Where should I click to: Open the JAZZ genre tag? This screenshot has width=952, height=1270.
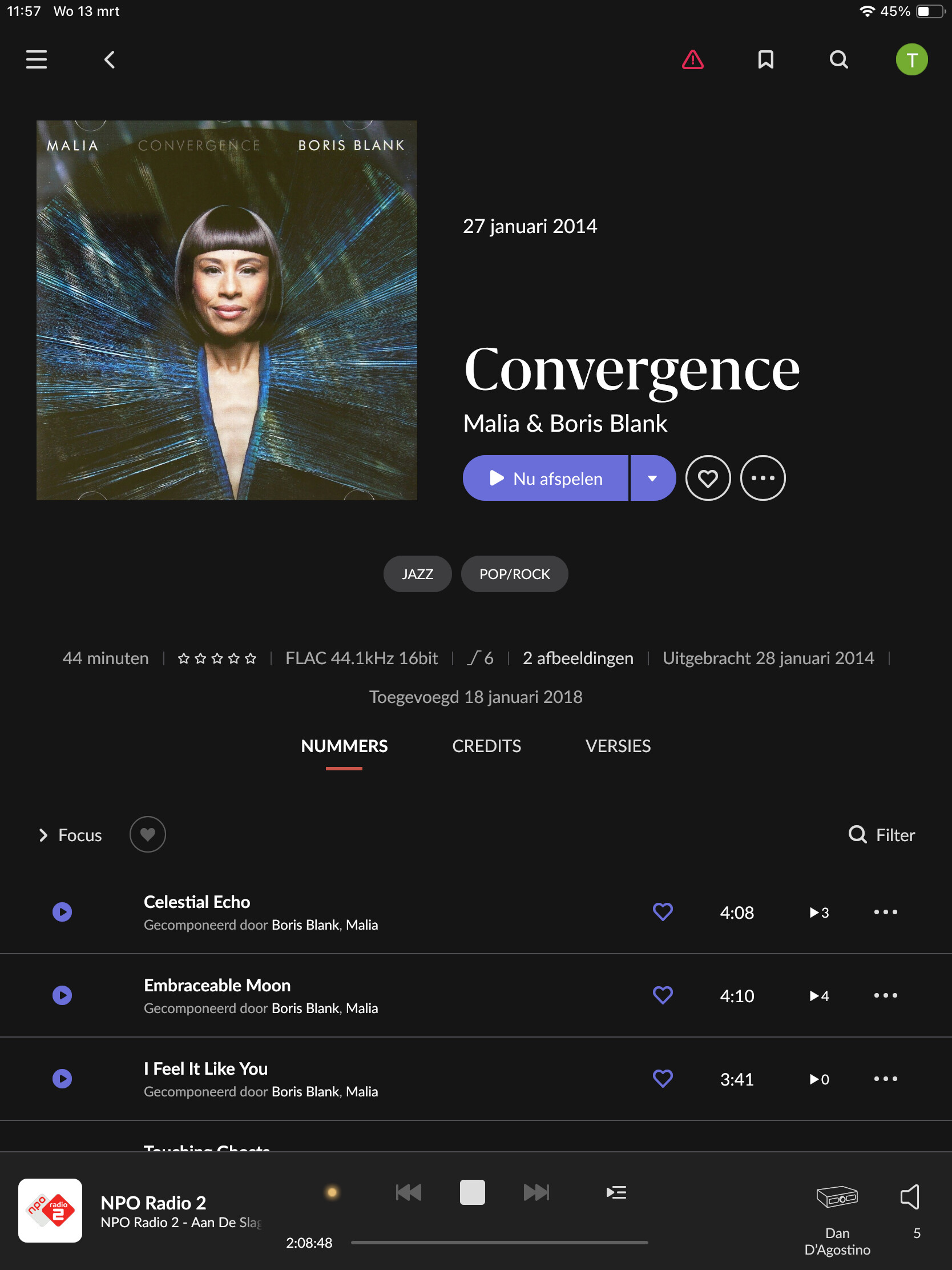(417, 574)
